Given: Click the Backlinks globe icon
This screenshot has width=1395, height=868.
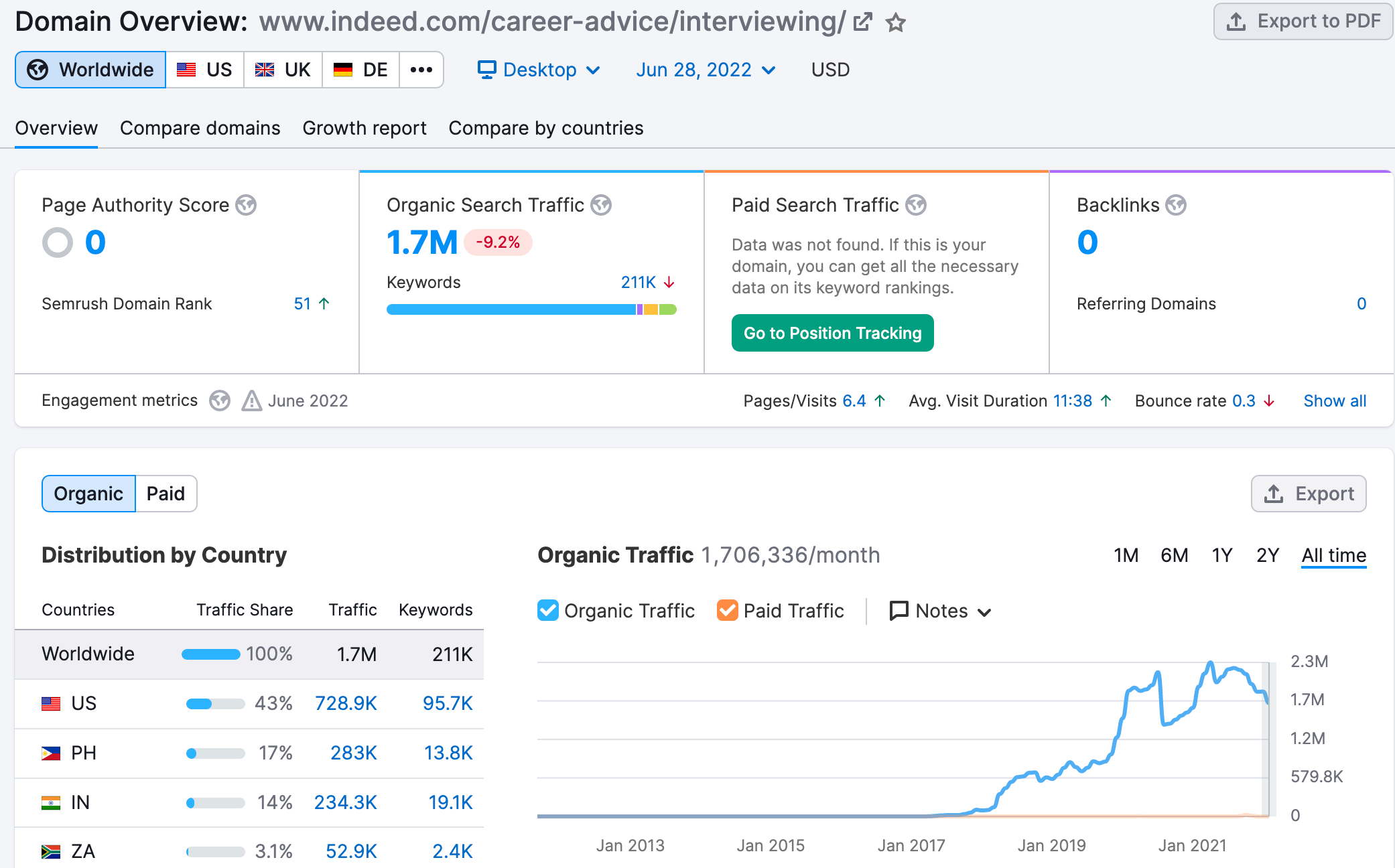Looking at the screenshot, I should [x=1176, y=205].
